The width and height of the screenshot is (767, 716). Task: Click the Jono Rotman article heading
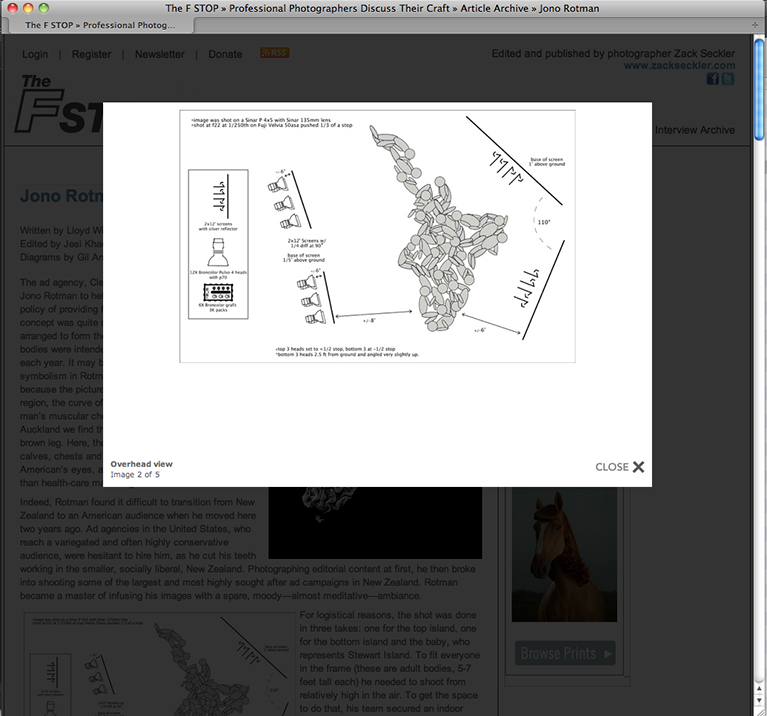(61, 196)
